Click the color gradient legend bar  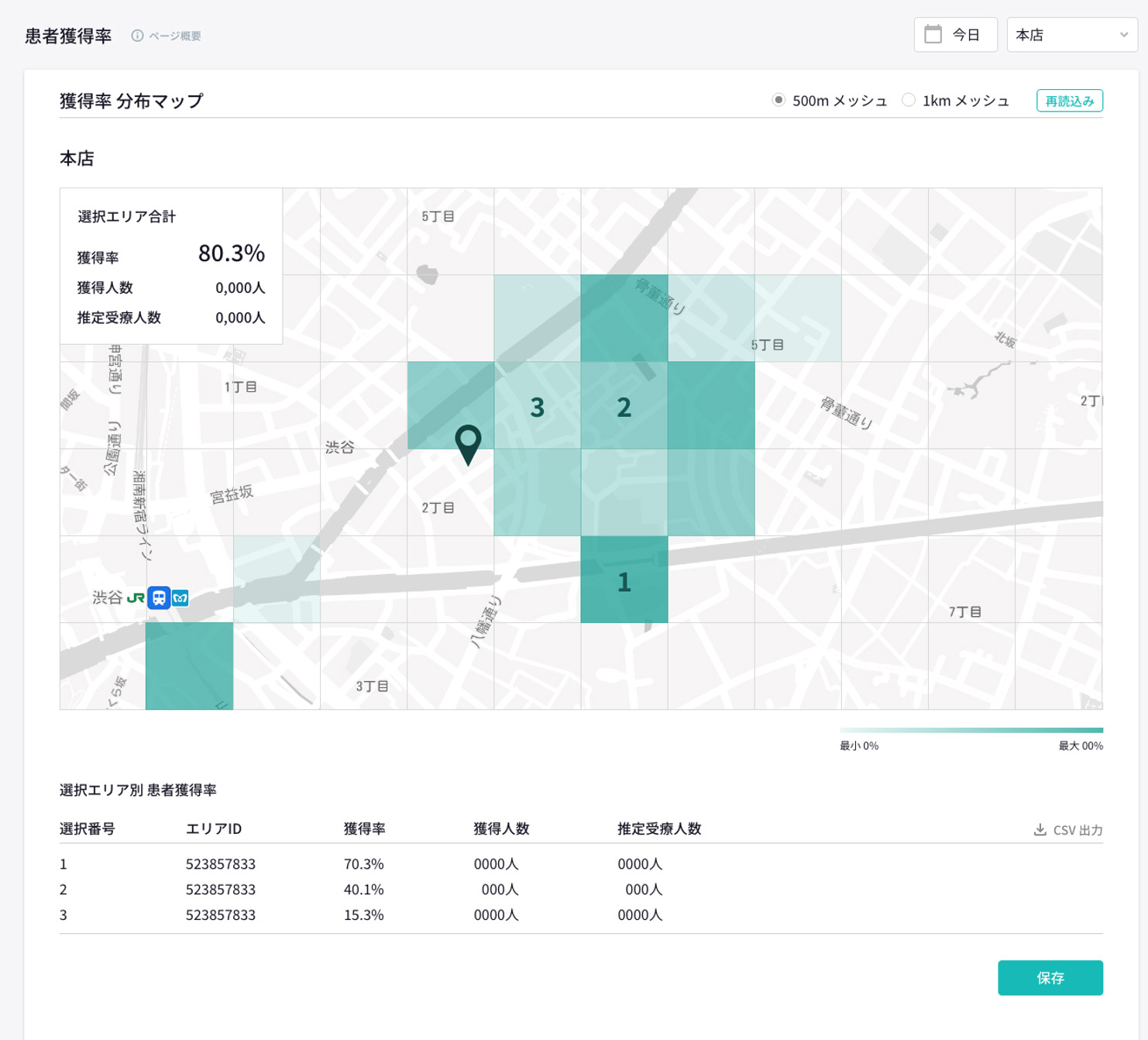[971, 730]
